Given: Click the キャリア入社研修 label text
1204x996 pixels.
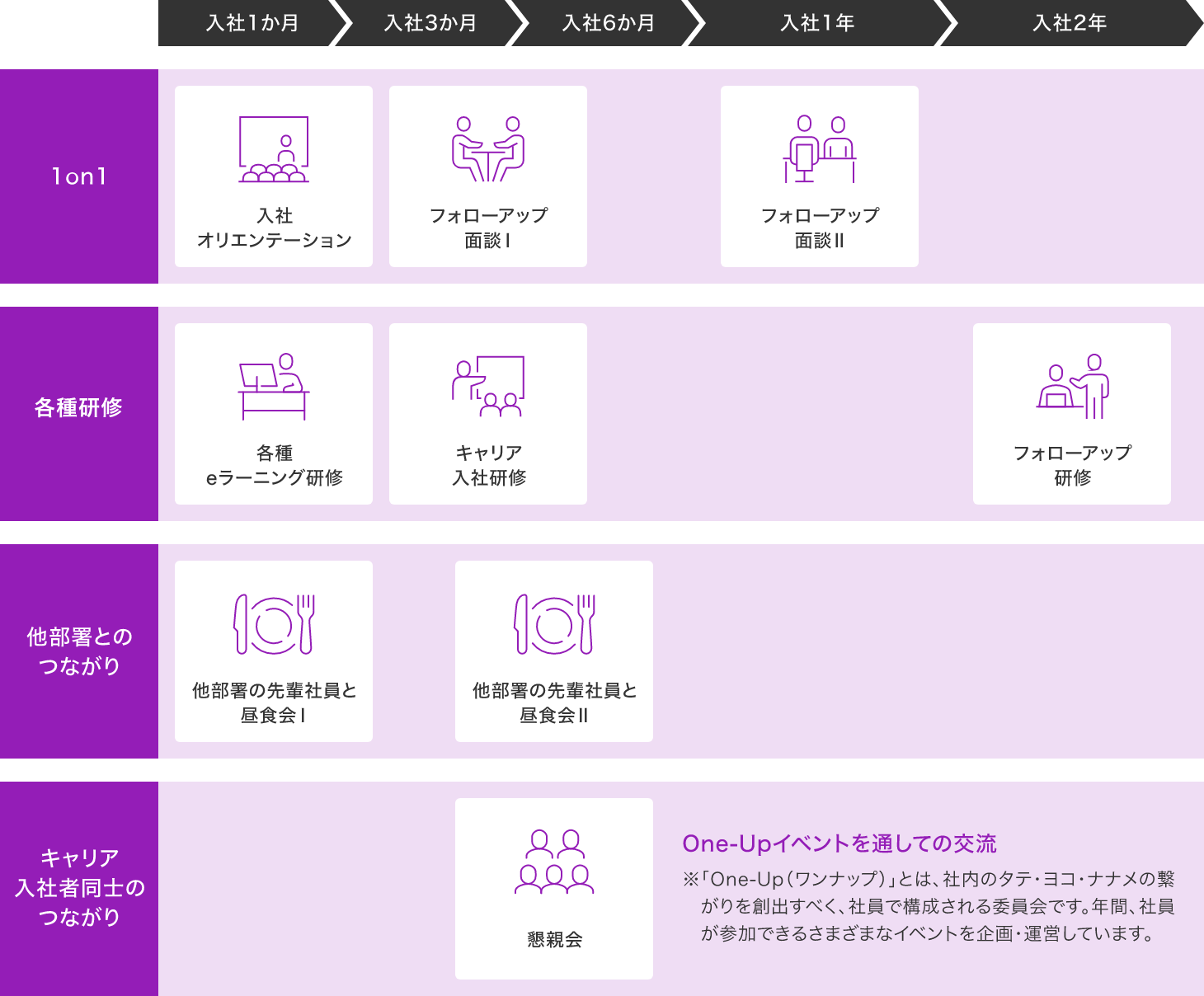Looking at the screenshot, I should click(x=488, y=465).
